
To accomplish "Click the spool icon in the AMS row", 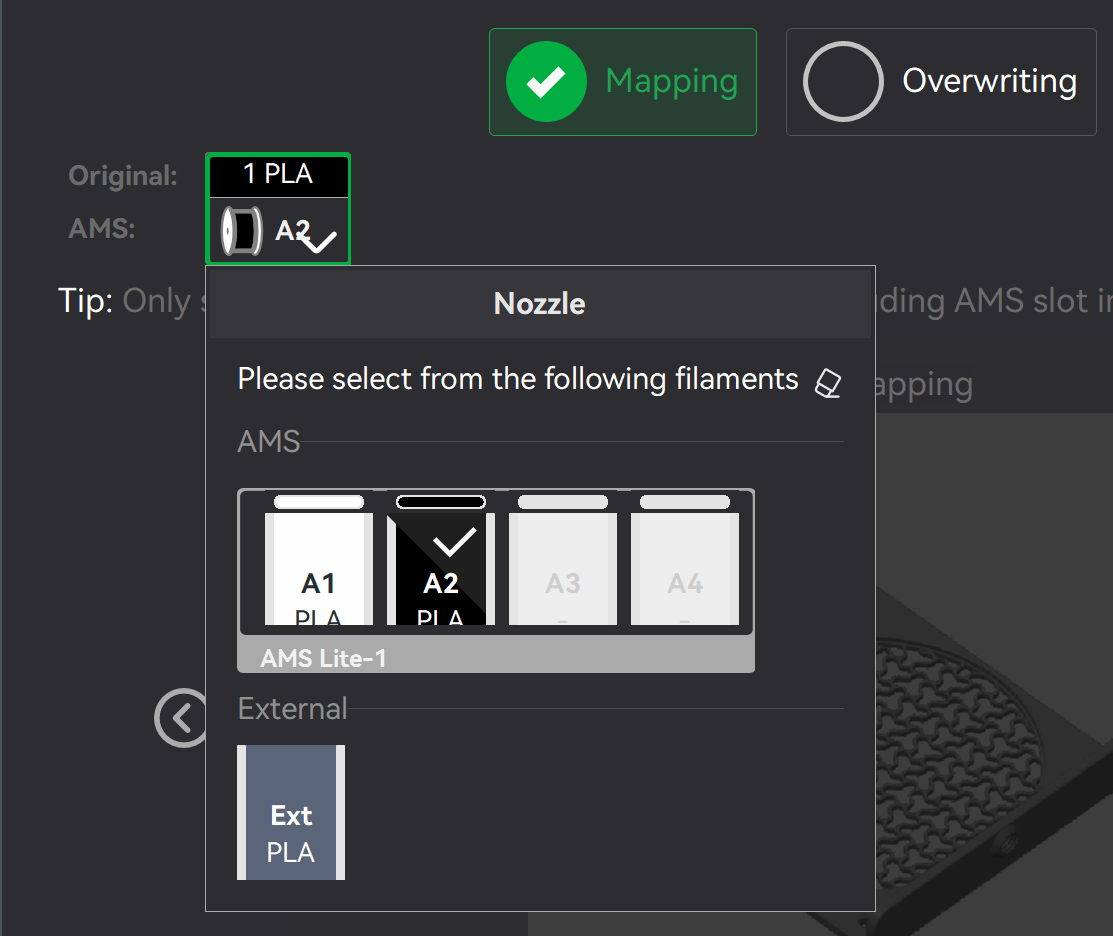I will tap(241, 231).
